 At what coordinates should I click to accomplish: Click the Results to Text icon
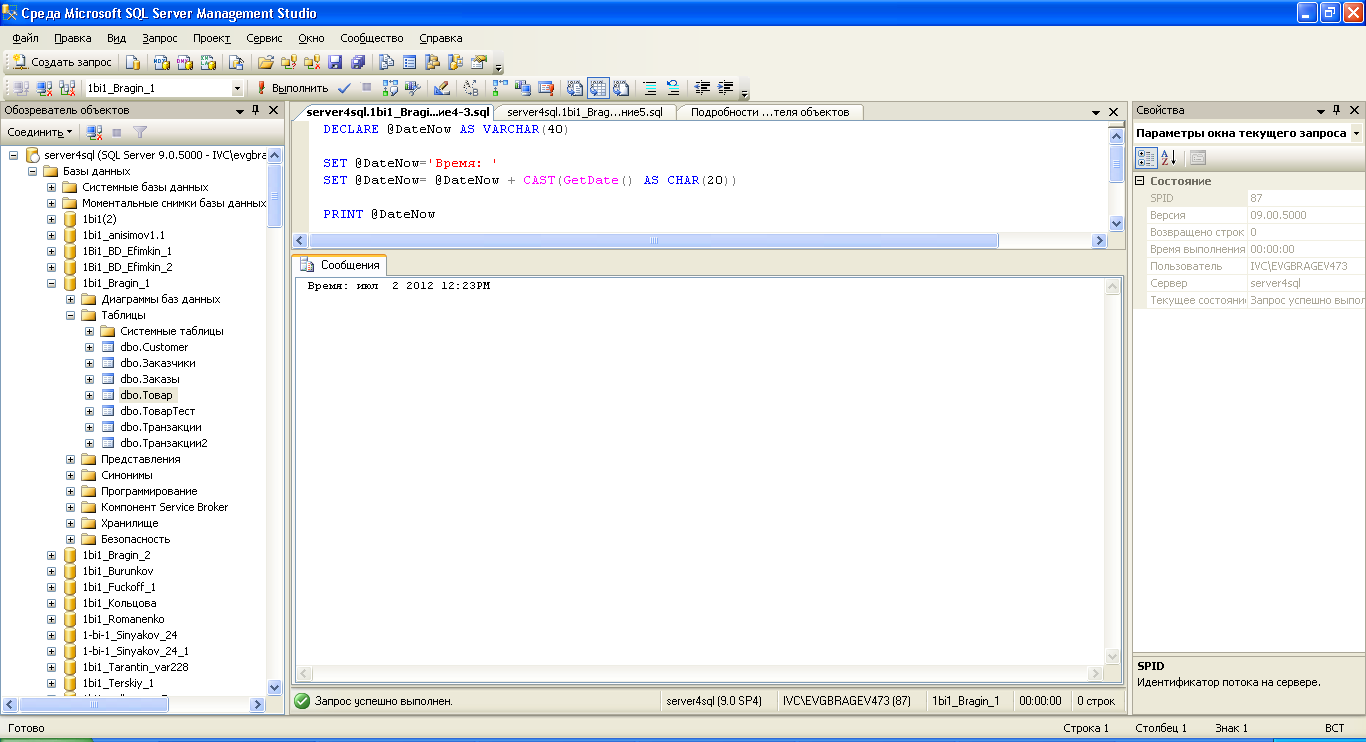(574, 88)
